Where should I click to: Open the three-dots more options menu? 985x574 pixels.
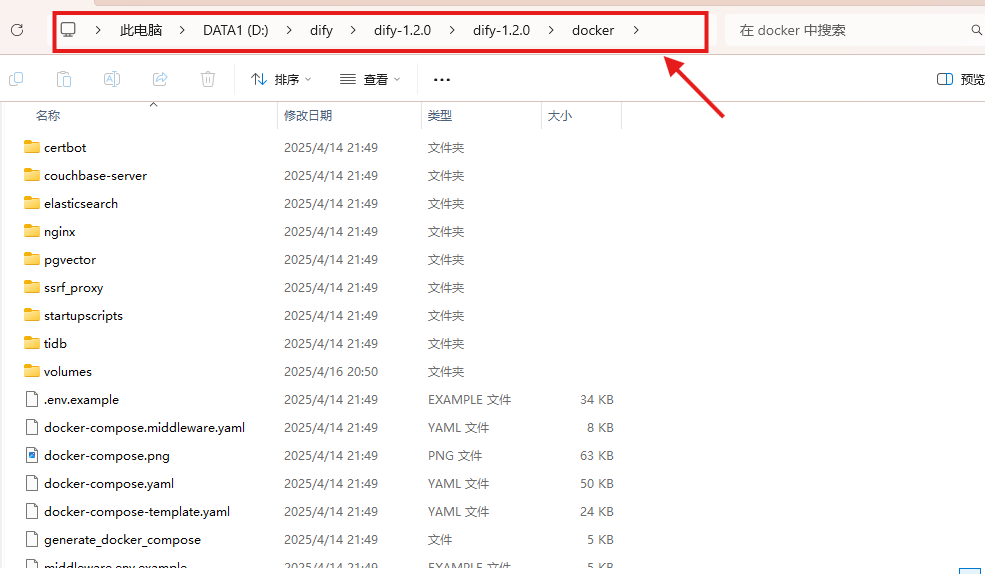click(x=442, y=80)
